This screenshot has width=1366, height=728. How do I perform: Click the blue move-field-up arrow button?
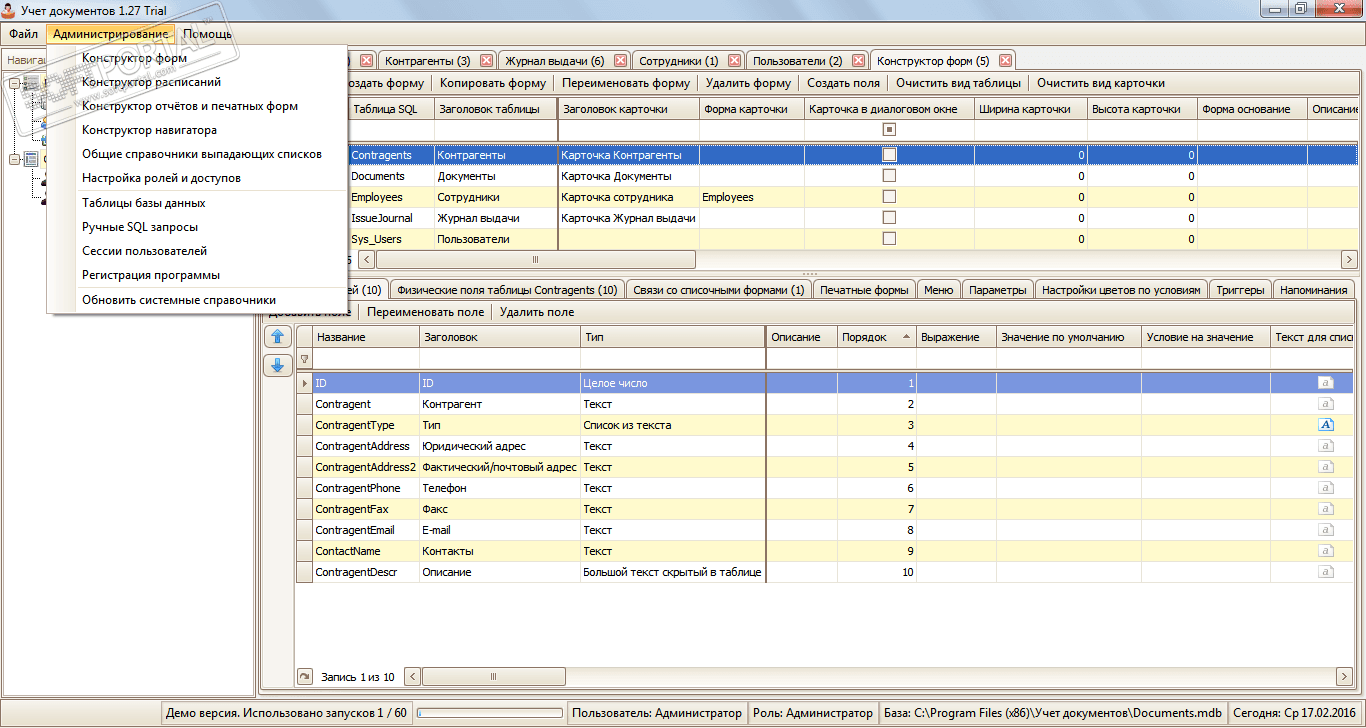[277, 337]
